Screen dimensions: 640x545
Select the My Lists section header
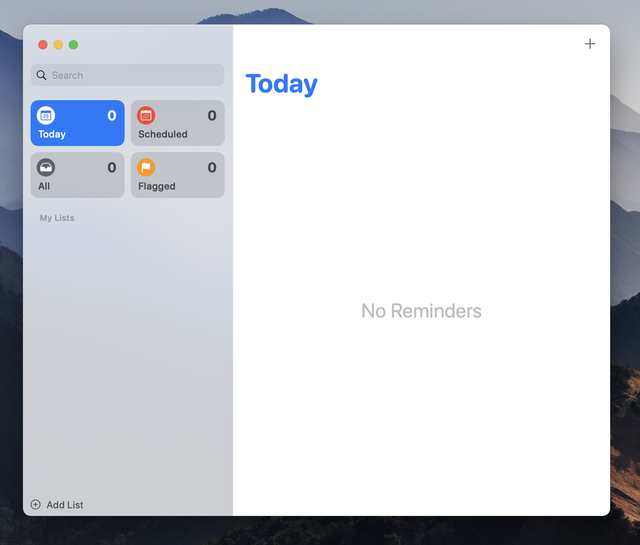tap(57, 218)
